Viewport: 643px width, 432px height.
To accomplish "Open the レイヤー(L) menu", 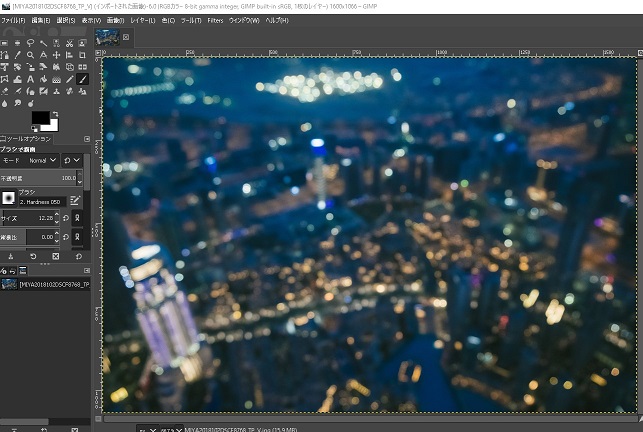I will (x=142, y=20).
